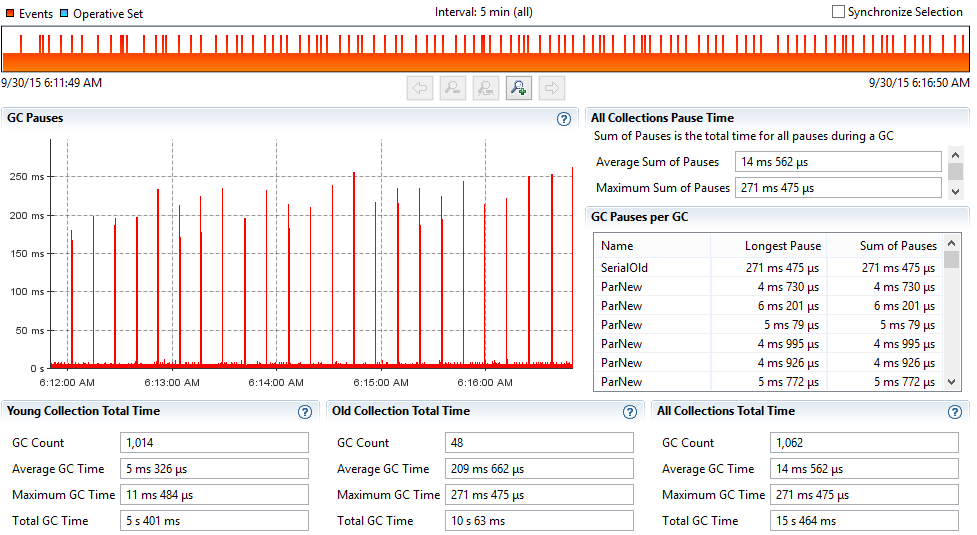Click up arrow of All Collections Pause Time scrollbar
This screenshot has height=535, width=977.
click(956, 154)
